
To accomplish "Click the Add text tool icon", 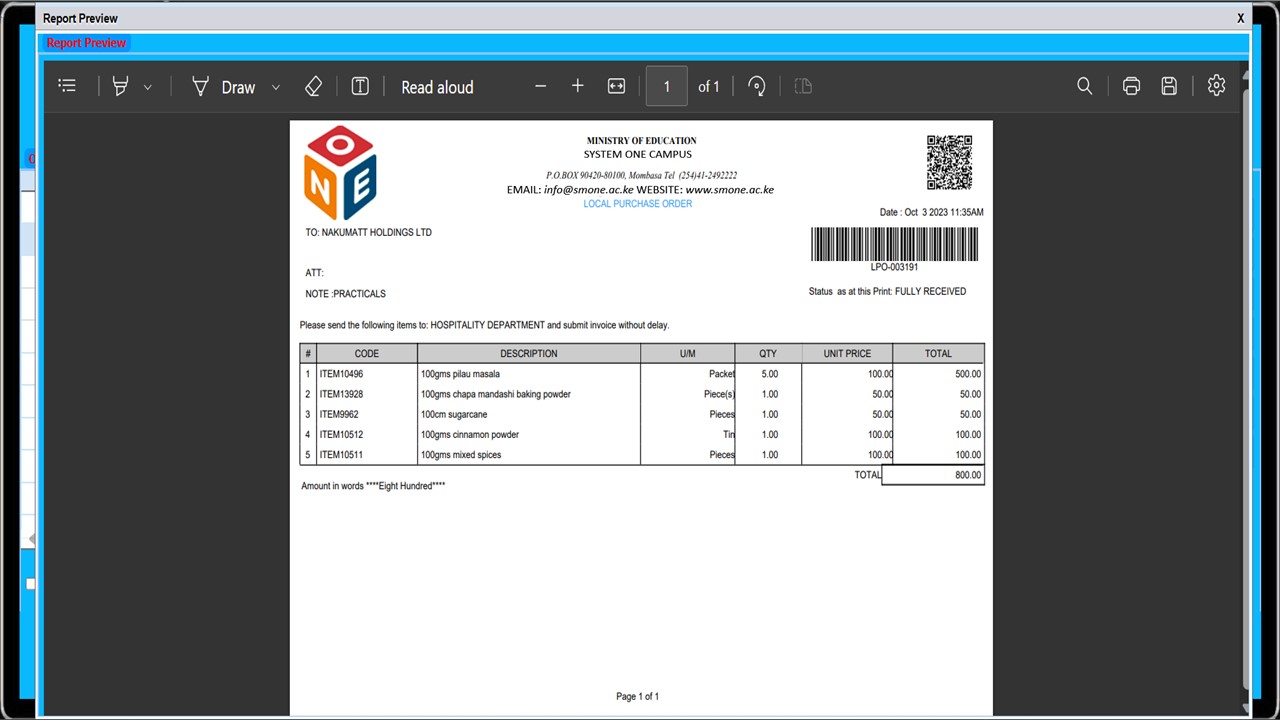I will tap(360, 87).
